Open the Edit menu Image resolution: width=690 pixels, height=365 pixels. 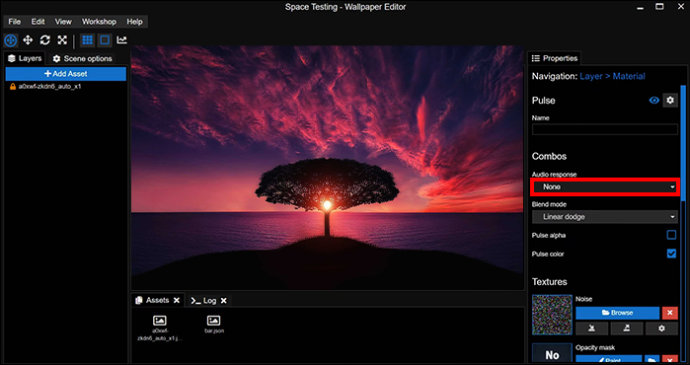[x=38, y=22]
